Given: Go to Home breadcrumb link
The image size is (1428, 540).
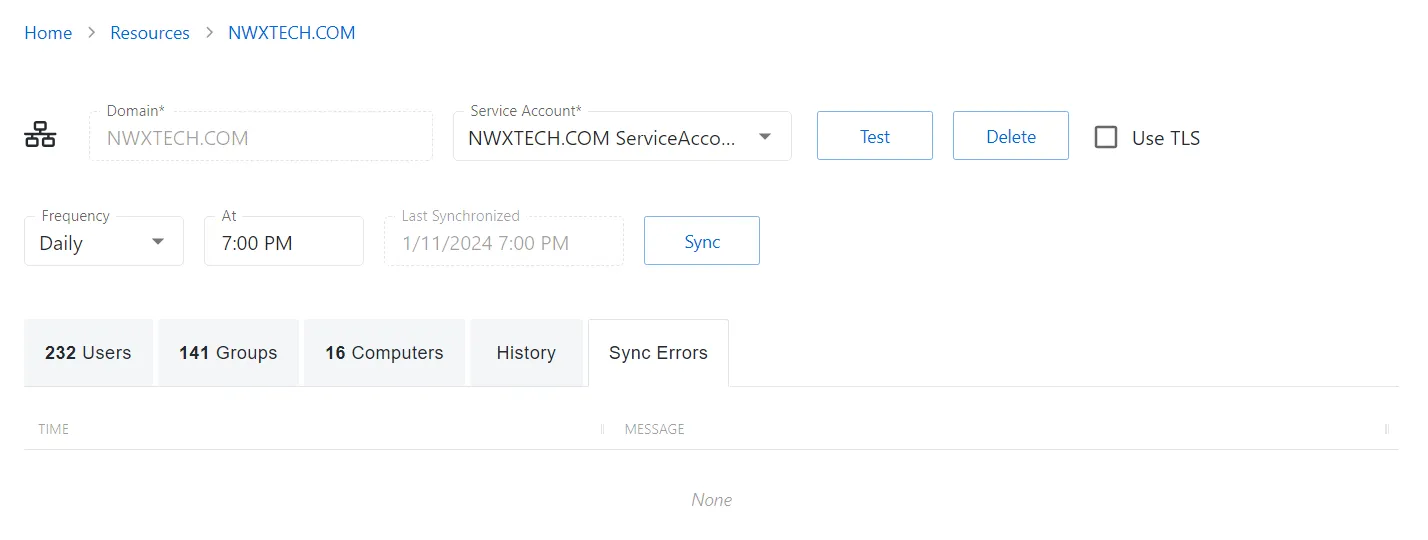Looking at the screenshot, I should coord(48,33).
